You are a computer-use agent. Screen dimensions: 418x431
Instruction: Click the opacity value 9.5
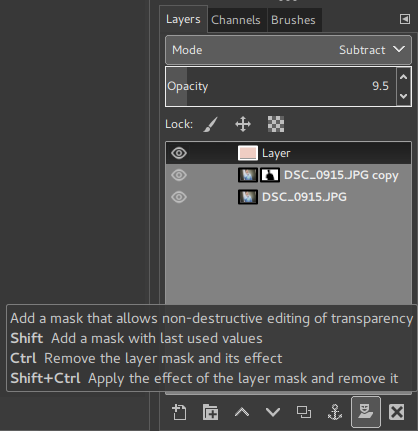380,86
